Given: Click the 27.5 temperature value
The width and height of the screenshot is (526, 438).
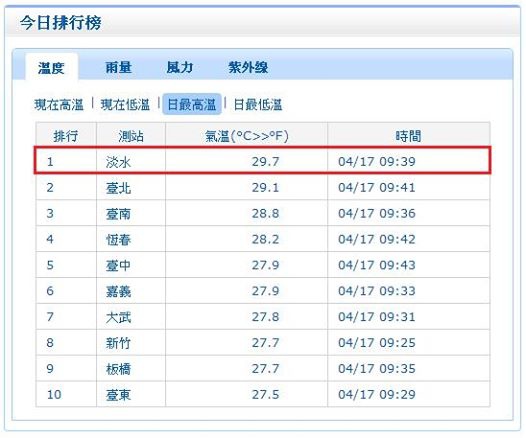Looking at the screenshot, I should [x=265, y=394].
